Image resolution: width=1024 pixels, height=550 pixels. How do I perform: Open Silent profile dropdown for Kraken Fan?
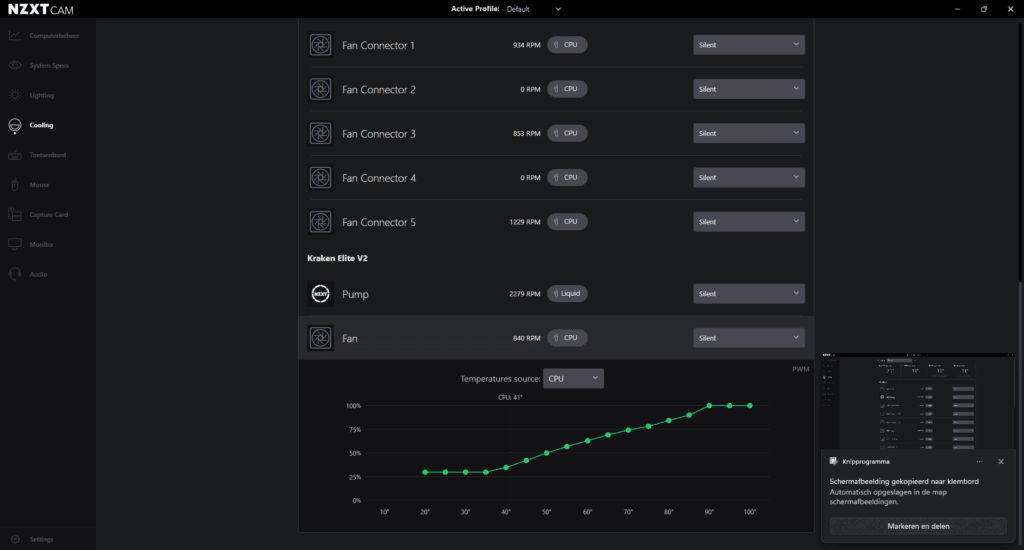coord(748,338)
